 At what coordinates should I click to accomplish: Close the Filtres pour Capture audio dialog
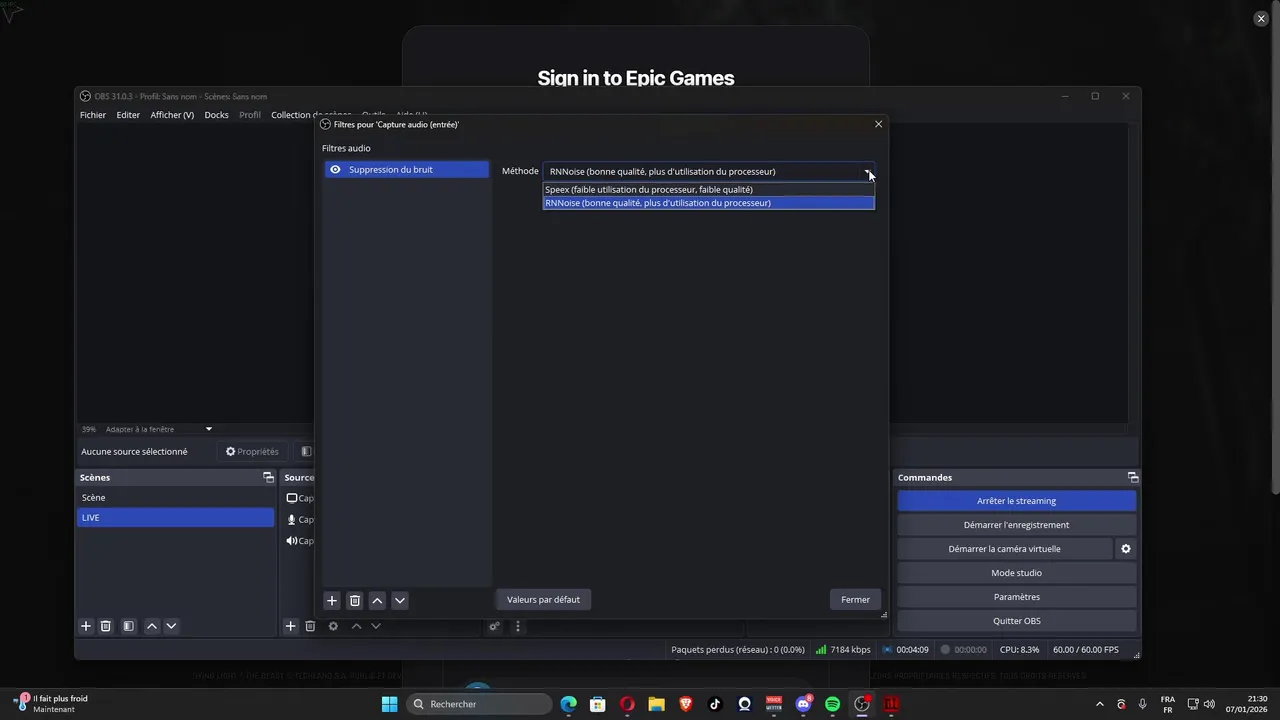[878, 124]
